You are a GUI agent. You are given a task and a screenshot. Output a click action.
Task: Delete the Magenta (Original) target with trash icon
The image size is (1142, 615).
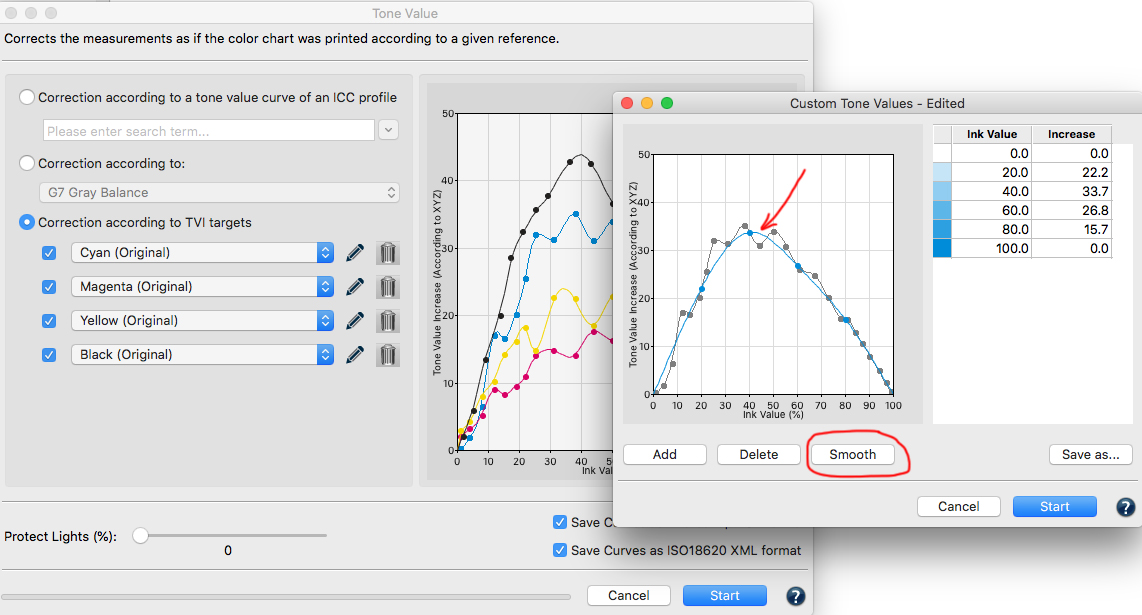click(x=388, y=286)
